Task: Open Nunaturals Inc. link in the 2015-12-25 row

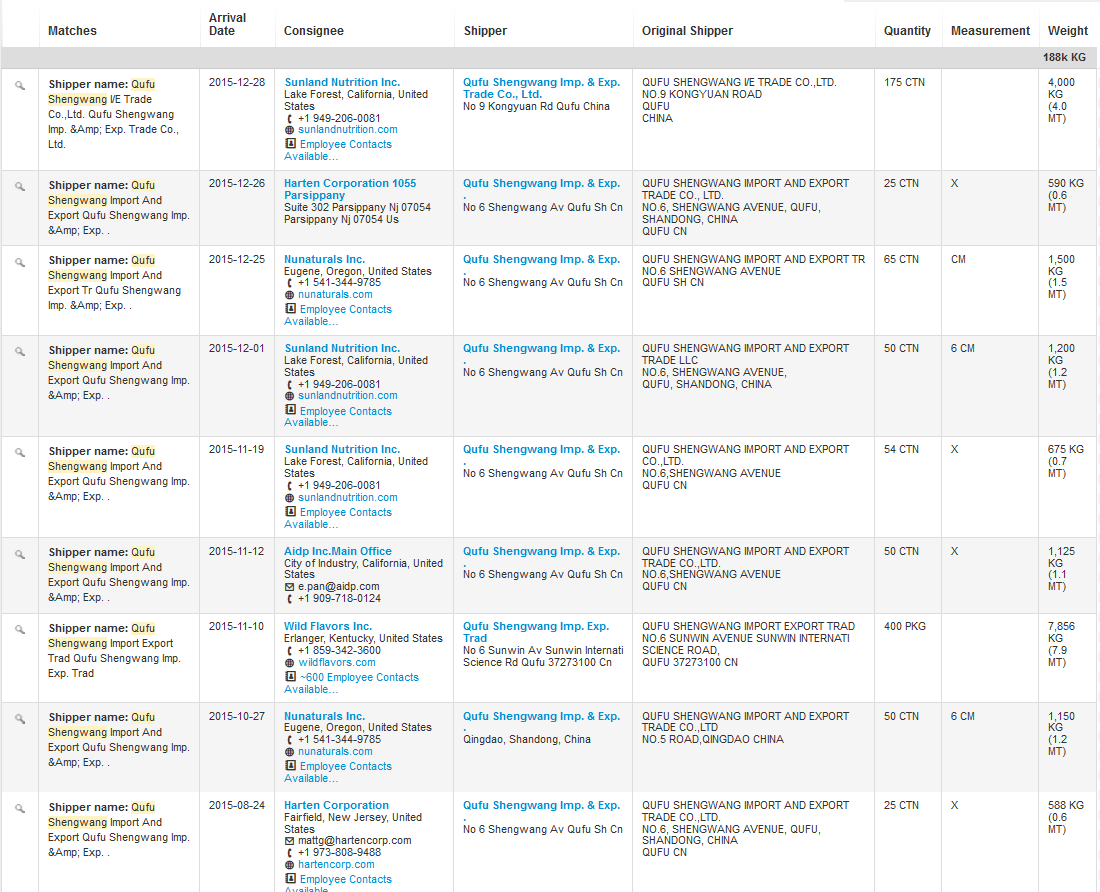Action: pyautogui.click(x=324, y=259)
